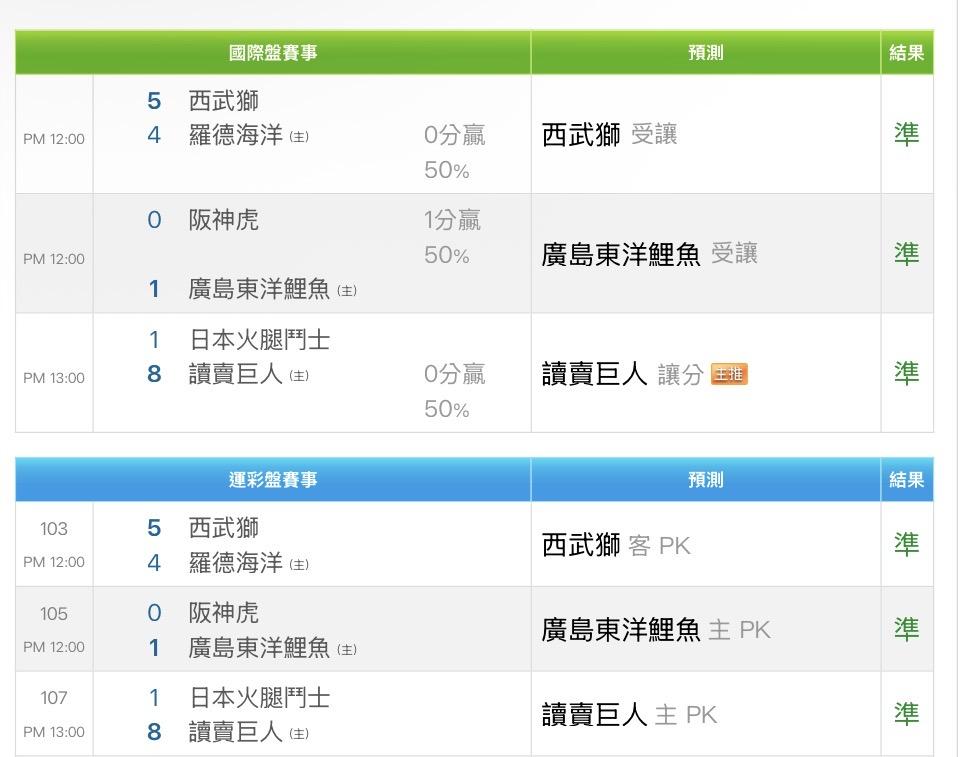
Task: Click game number 103
Action: tap(54, 529)
